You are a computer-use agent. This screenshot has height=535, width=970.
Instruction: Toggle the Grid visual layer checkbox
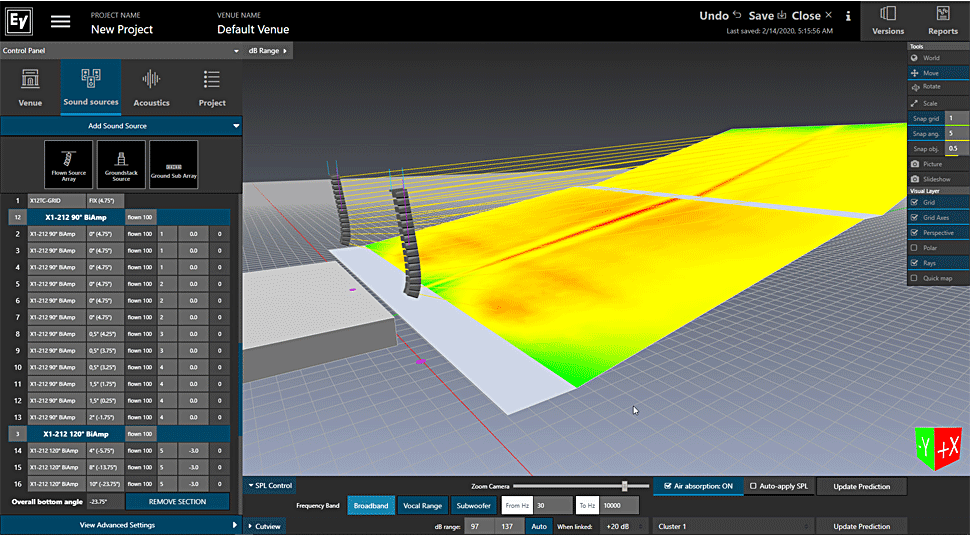(914, 202)
